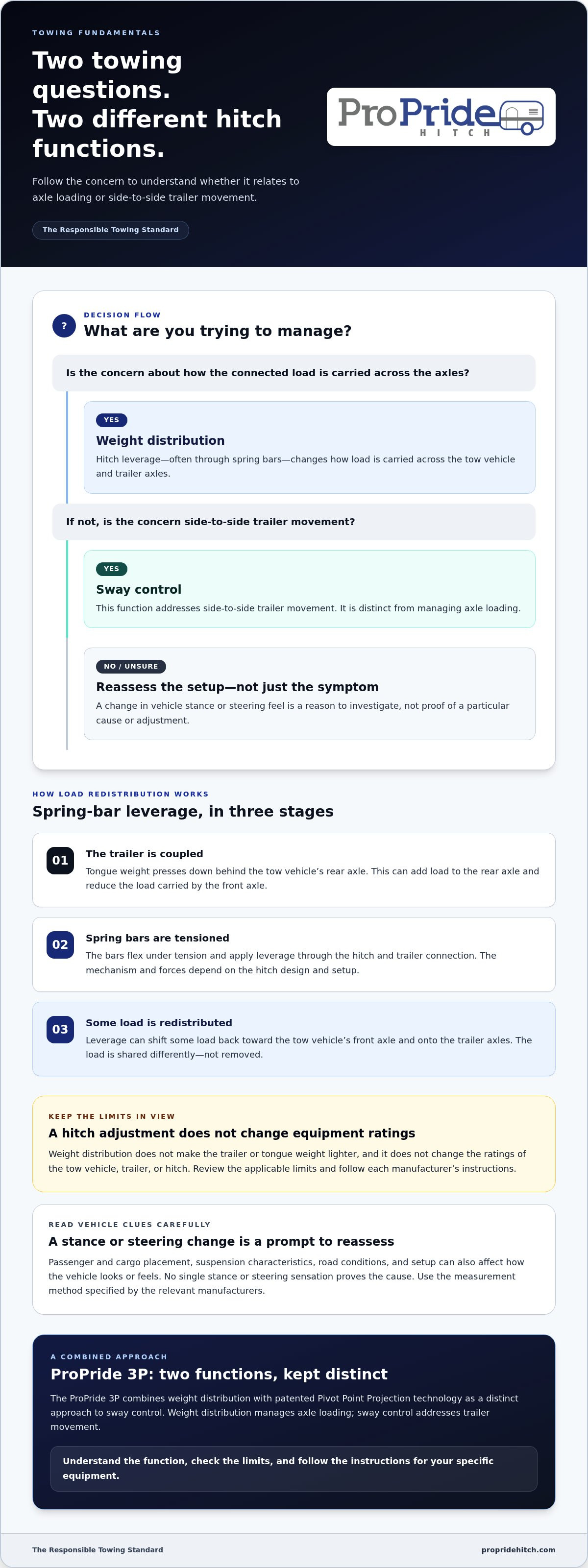The width and height of the screenshot is (588, 1568).
Task: Open the propridehitch.com footer link
Action: [x=518, y=1549]
